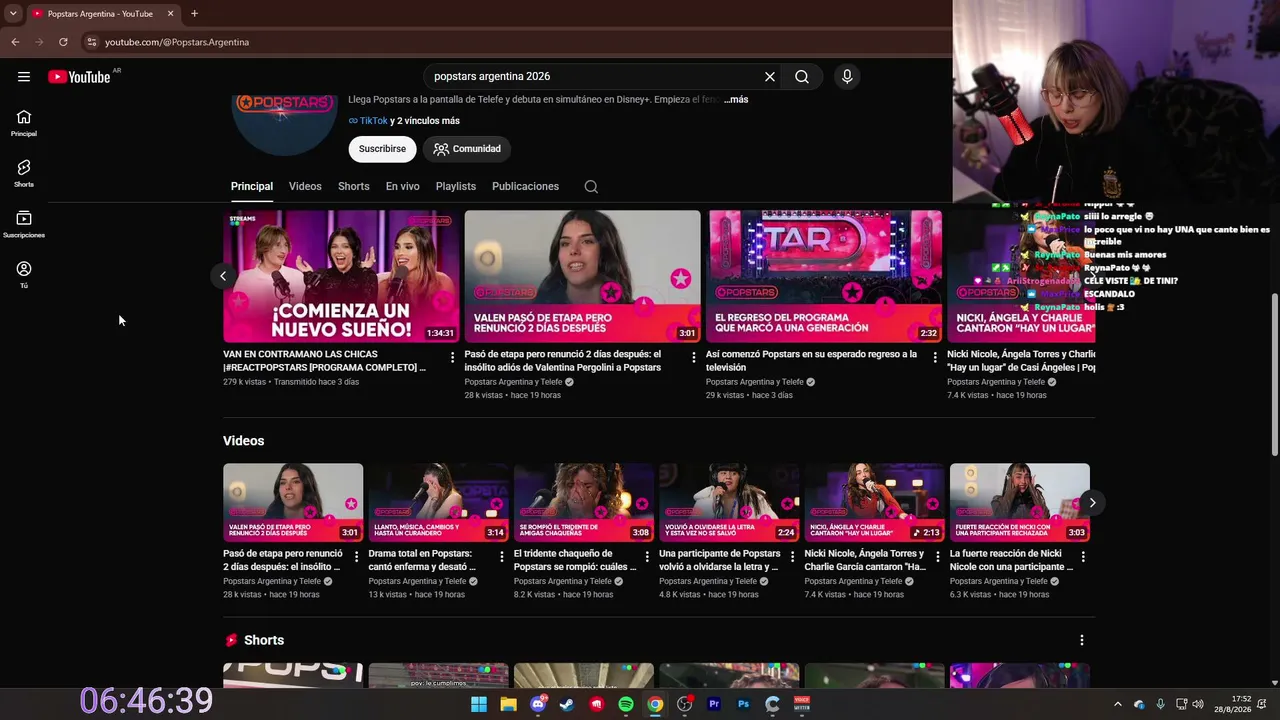1280x720 pixels.
Task: Show more Videos with the right arrow
Action: tap(1092, 503)
